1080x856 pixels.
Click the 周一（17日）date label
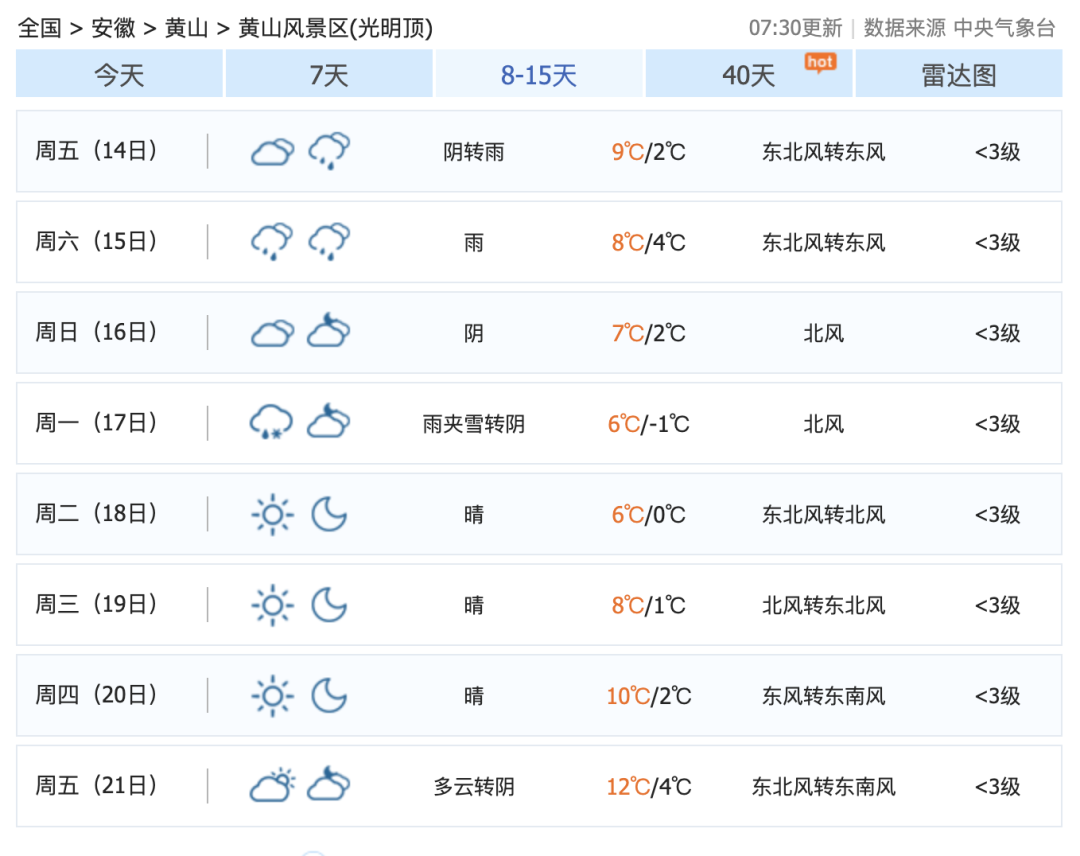97,423
